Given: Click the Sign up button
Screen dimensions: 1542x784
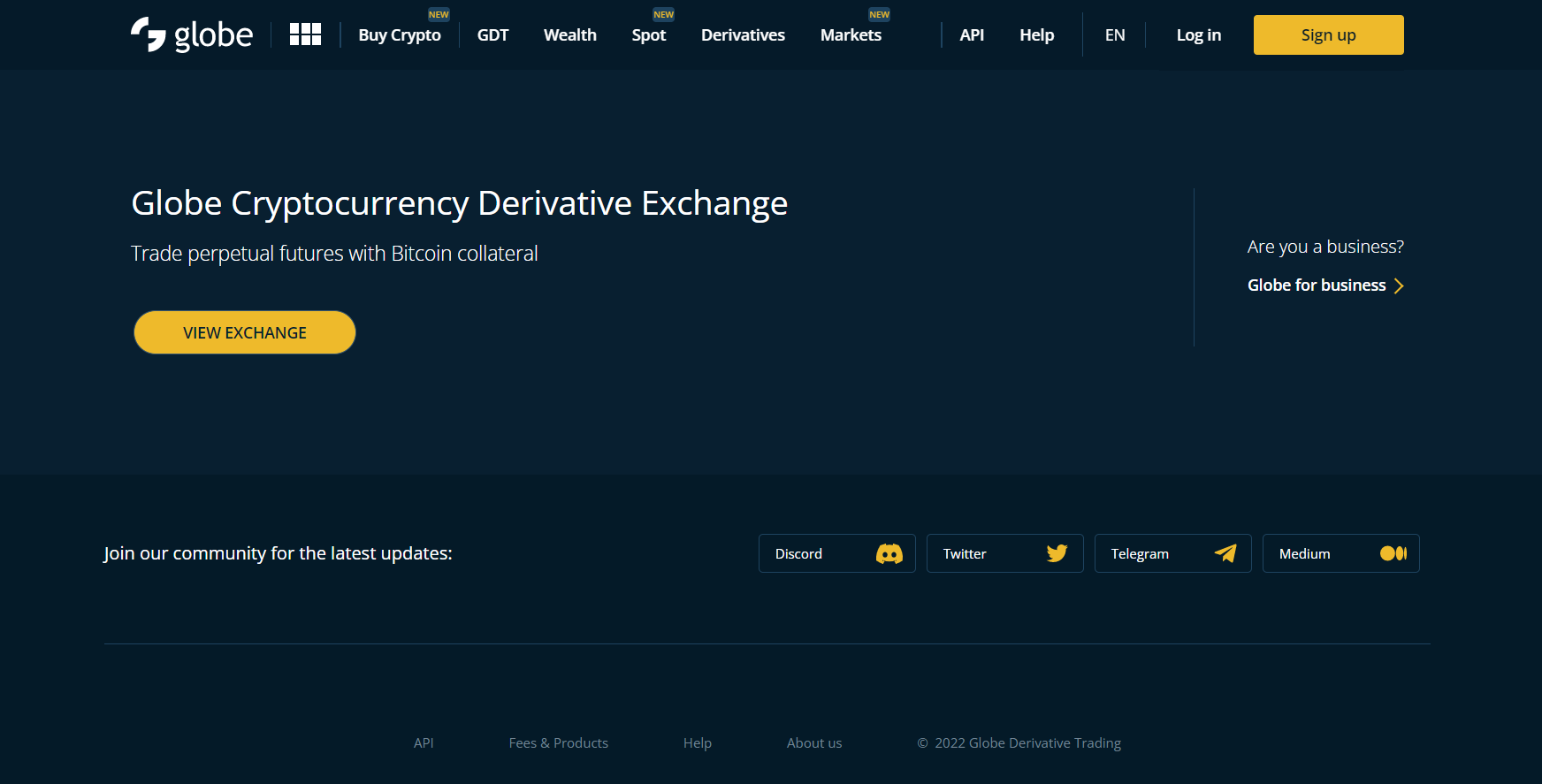Looking at the screenshot, I should (x=1328, y=35).
